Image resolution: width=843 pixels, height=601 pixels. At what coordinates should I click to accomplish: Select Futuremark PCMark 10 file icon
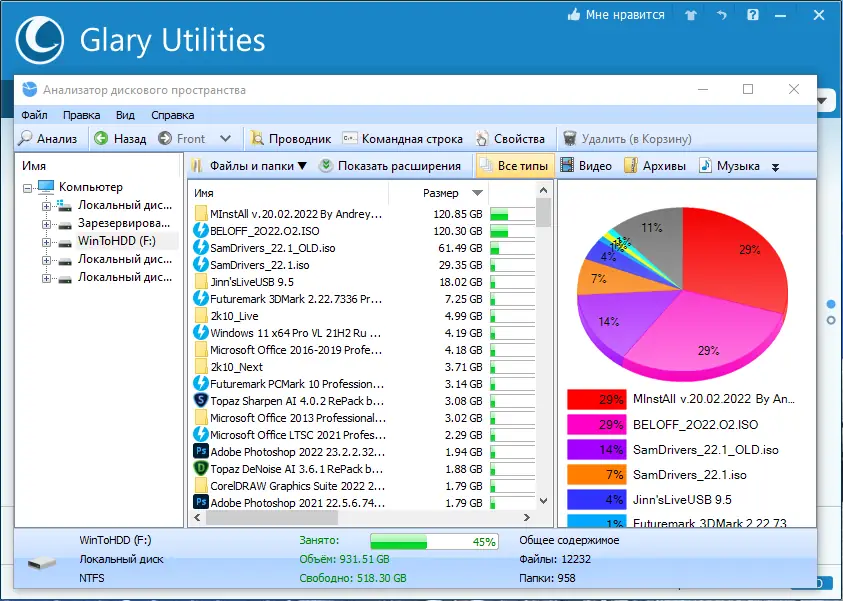click(201, 384)
